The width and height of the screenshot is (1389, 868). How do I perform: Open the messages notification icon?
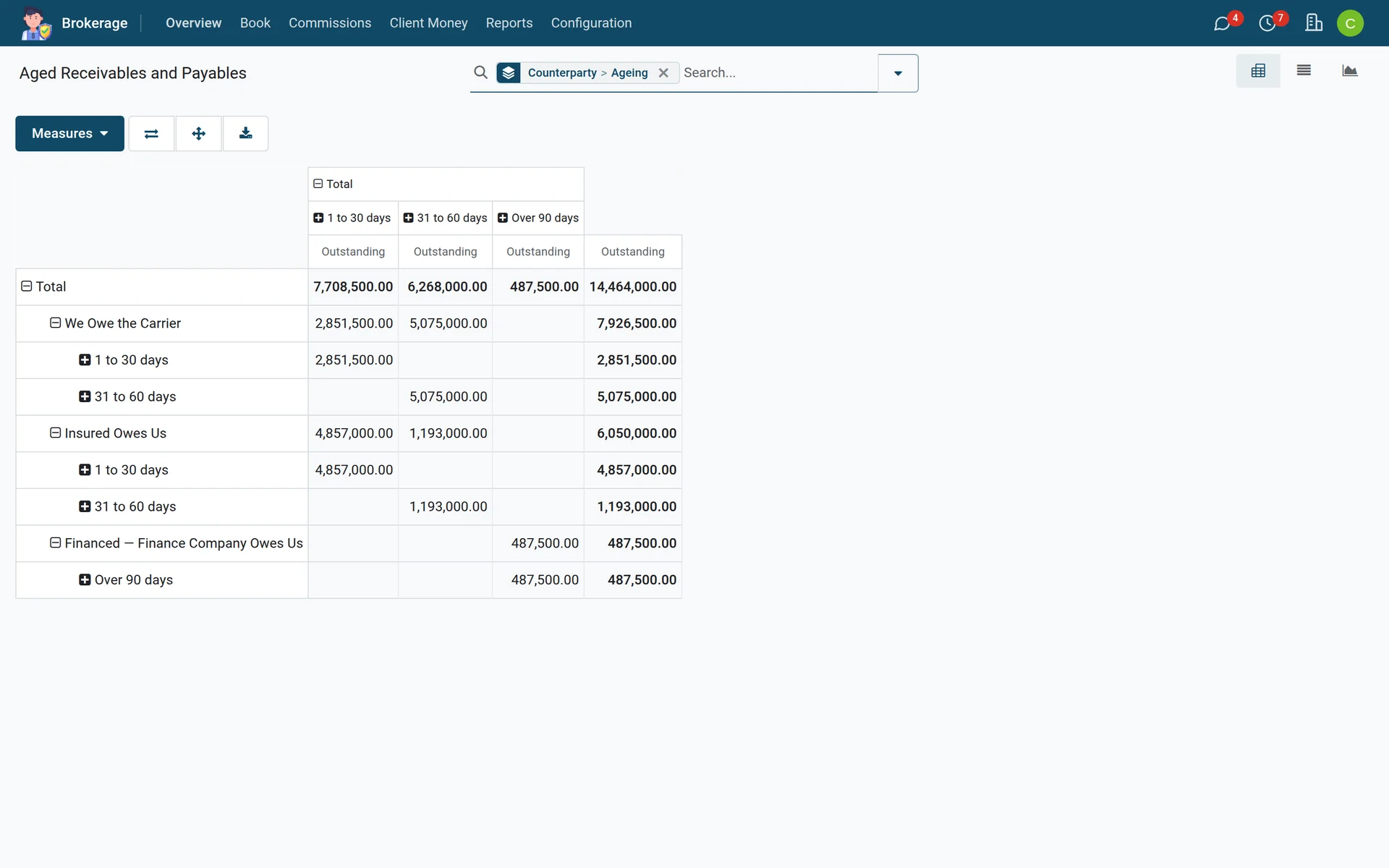coord(1223,23)
